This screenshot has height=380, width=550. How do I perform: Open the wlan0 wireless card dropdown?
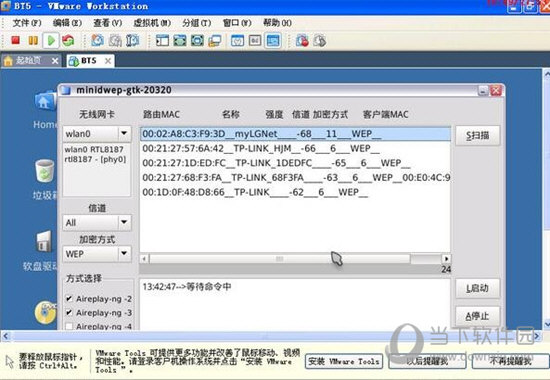pyautogui.click(x=124, y=133)
